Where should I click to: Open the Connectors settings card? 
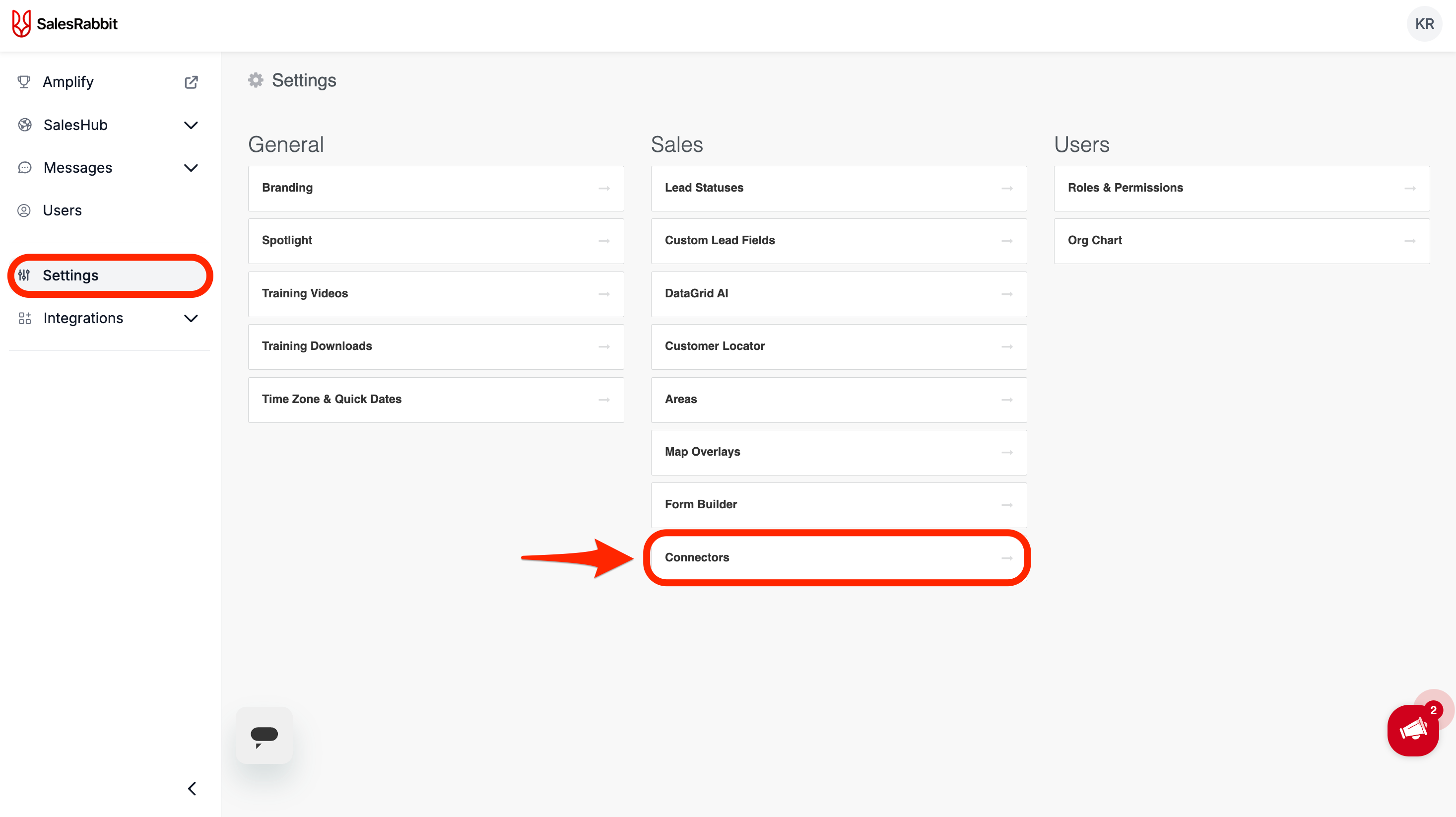[x=838, y=557]
